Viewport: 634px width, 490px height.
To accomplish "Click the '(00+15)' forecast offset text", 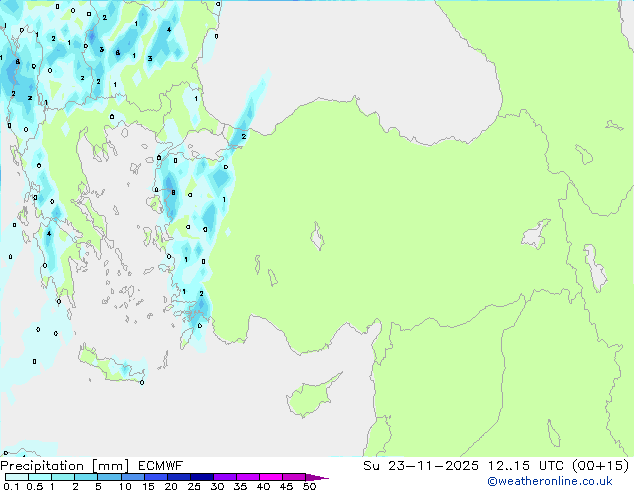I will [x=601, y=466].
